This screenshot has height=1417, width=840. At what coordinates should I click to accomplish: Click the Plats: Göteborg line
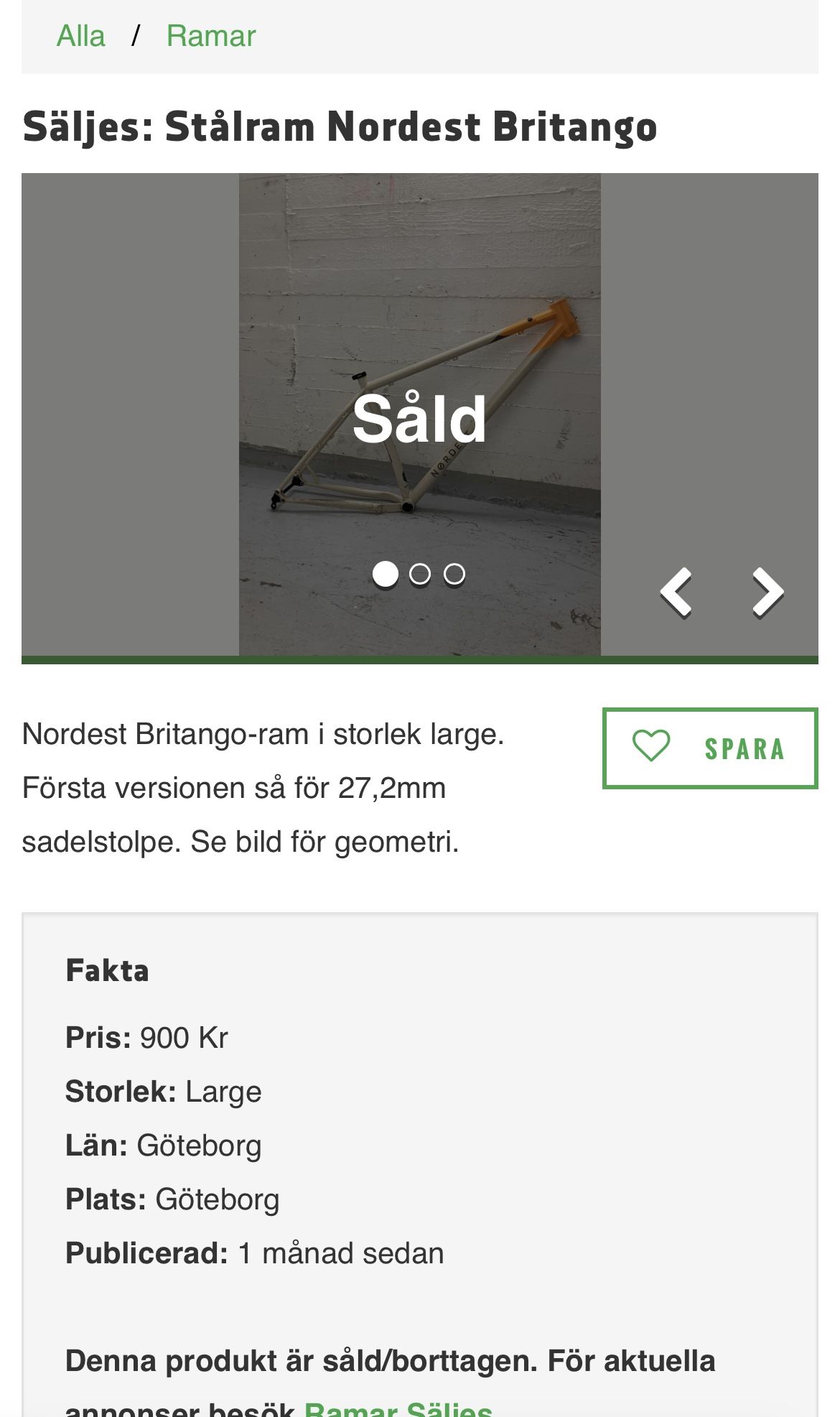(172, 1199)
